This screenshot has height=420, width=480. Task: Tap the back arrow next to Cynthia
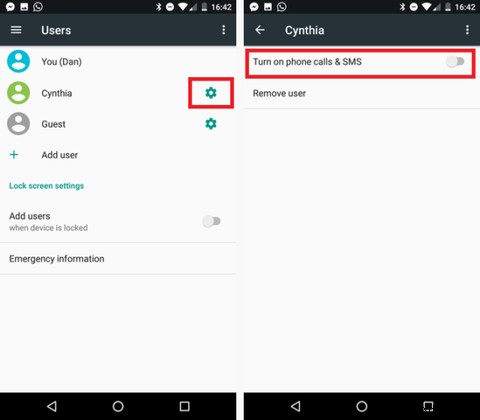click(x=260, y=30)
